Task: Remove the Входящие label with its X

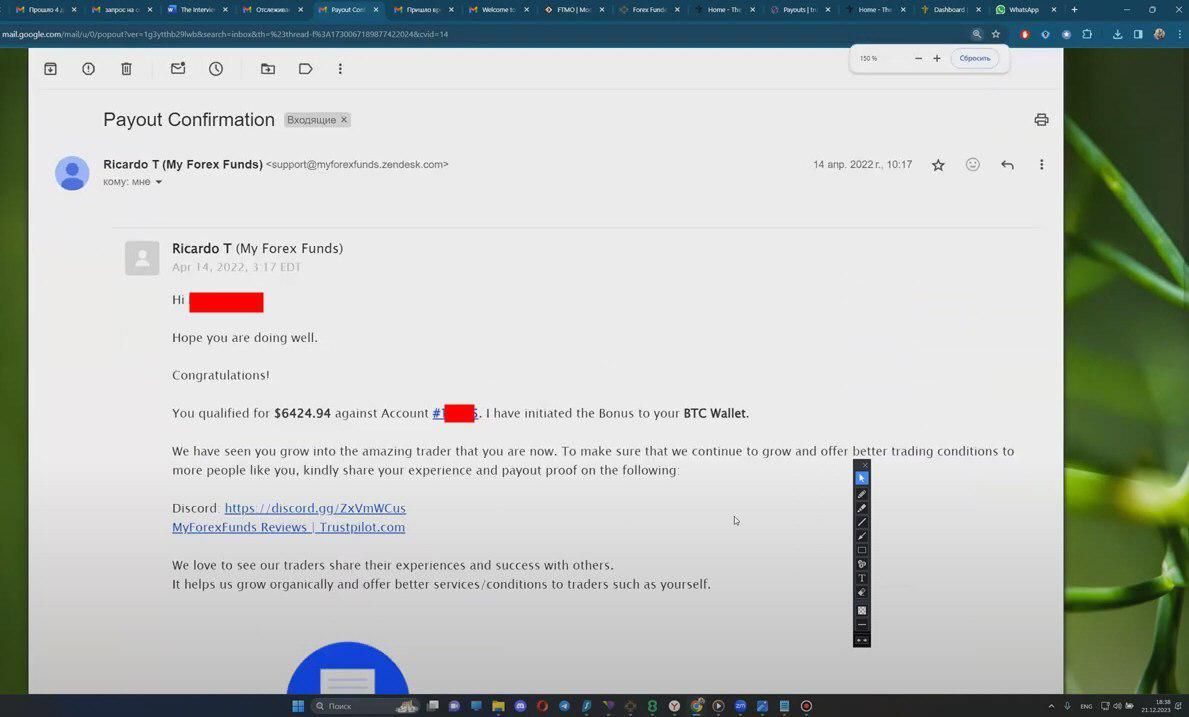Action: pos(344,120)
